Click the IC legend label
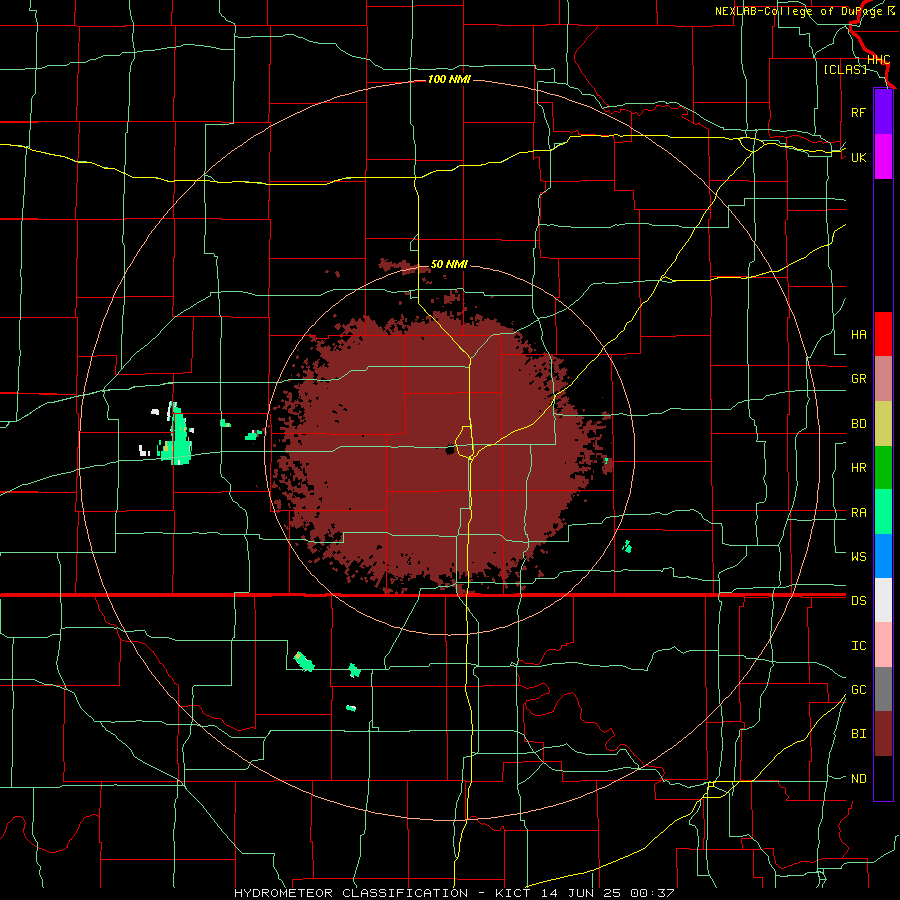This screenshot has width=900, height=900. click(x=858, y=645)
